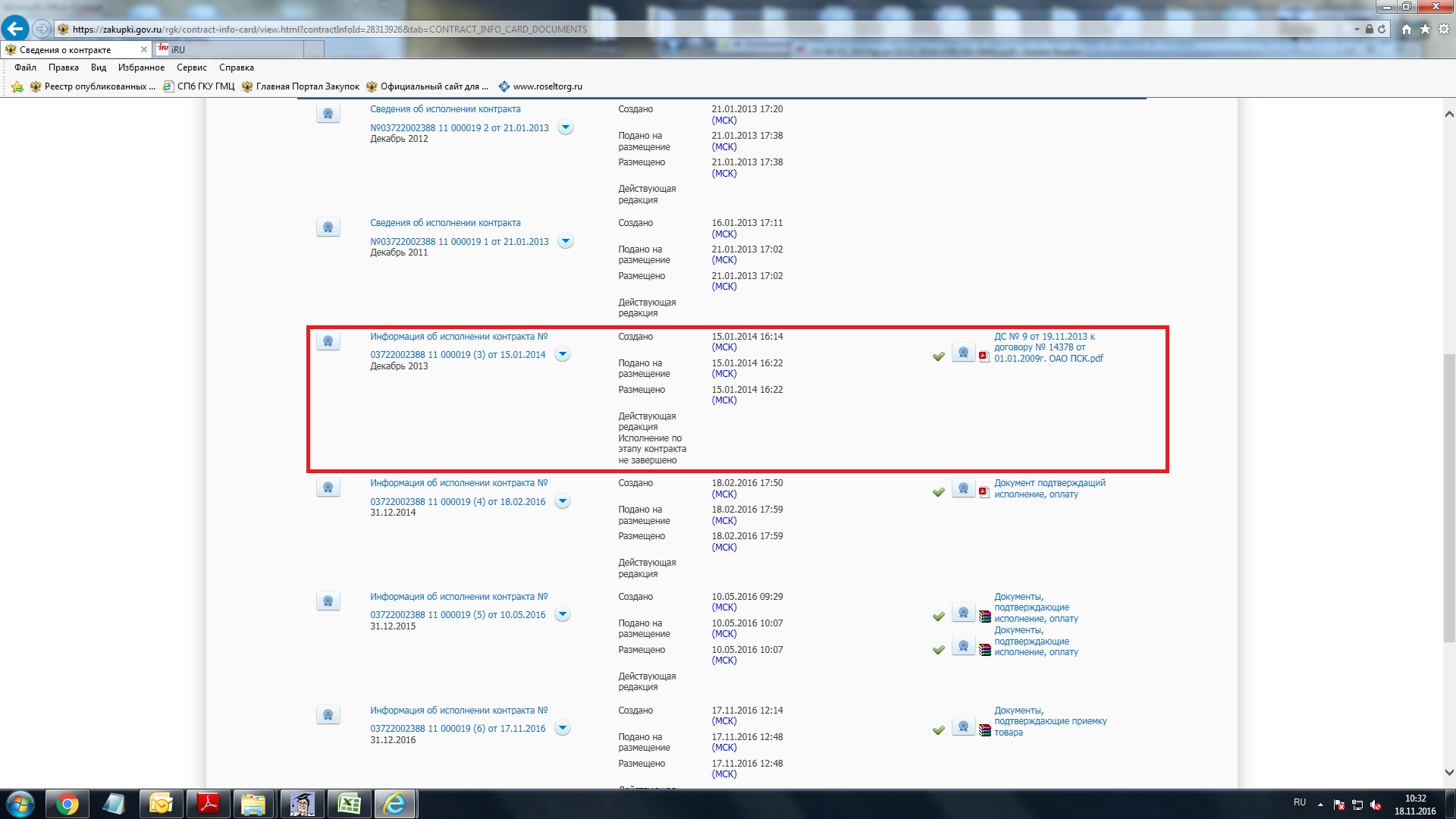The image size is (1456, 819).
Task: Expand dropdown for entry 2 от 21.01.2013
Action: [566, 127]
